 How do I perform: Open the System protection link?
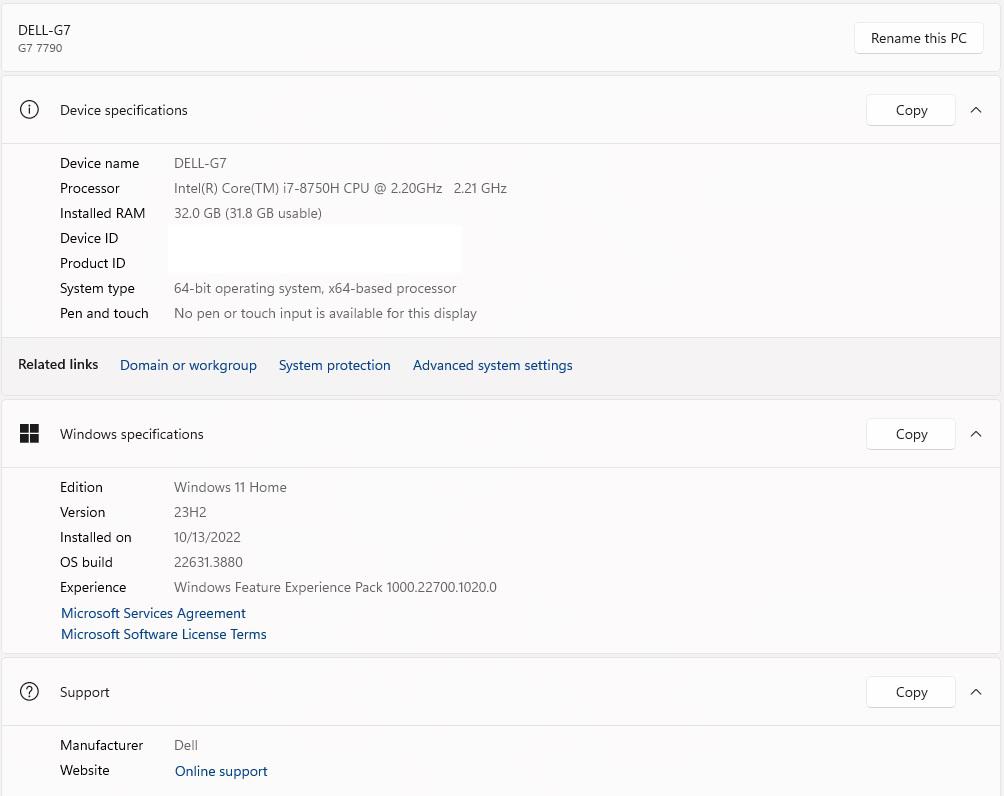[334, 365]
